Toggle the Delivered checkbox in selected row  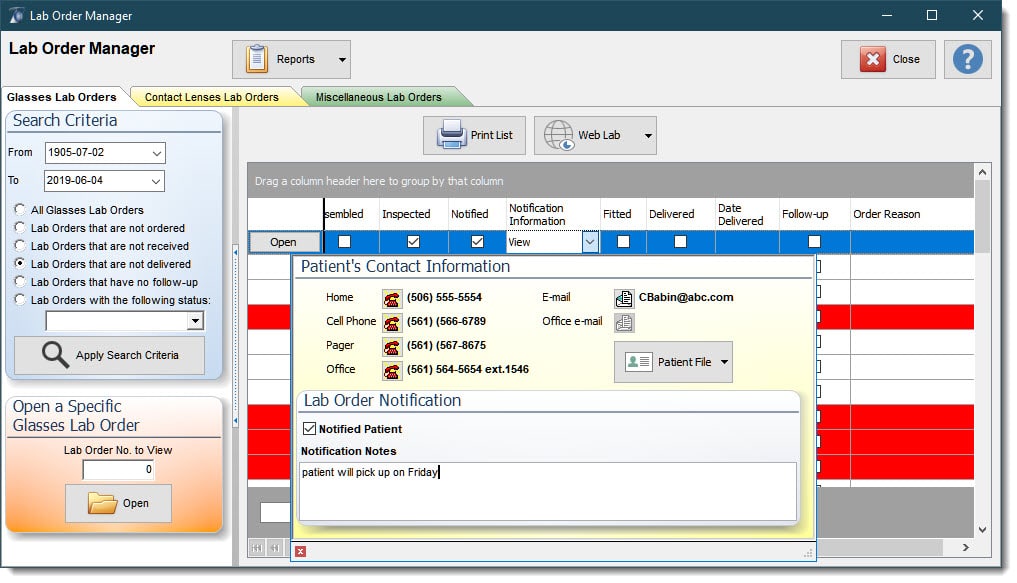click(x=680, y=242)
